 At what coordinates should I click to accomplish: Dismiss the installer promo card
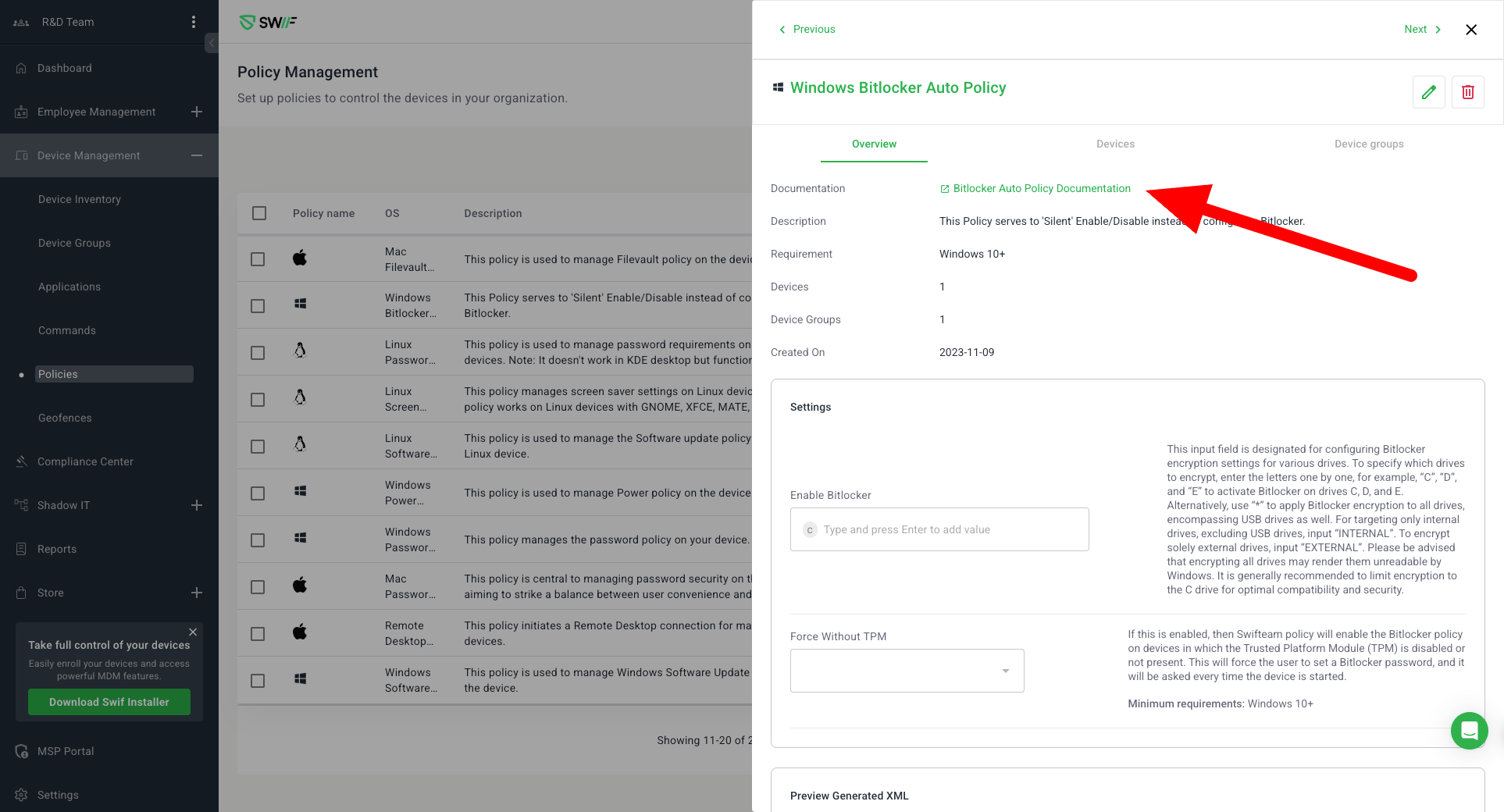[x=193, y=632]
